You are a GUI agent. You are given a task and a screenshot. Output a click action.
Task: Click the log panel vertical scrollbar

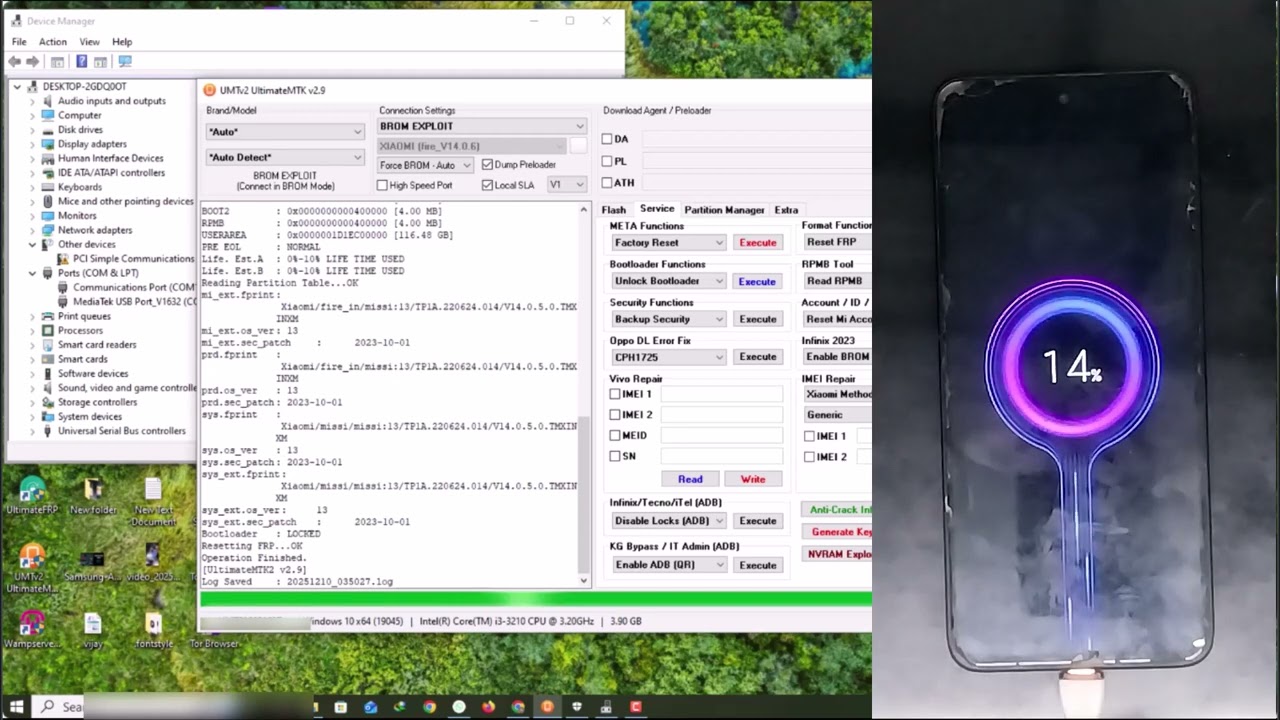pyautogui.click(x=584, y=393)
